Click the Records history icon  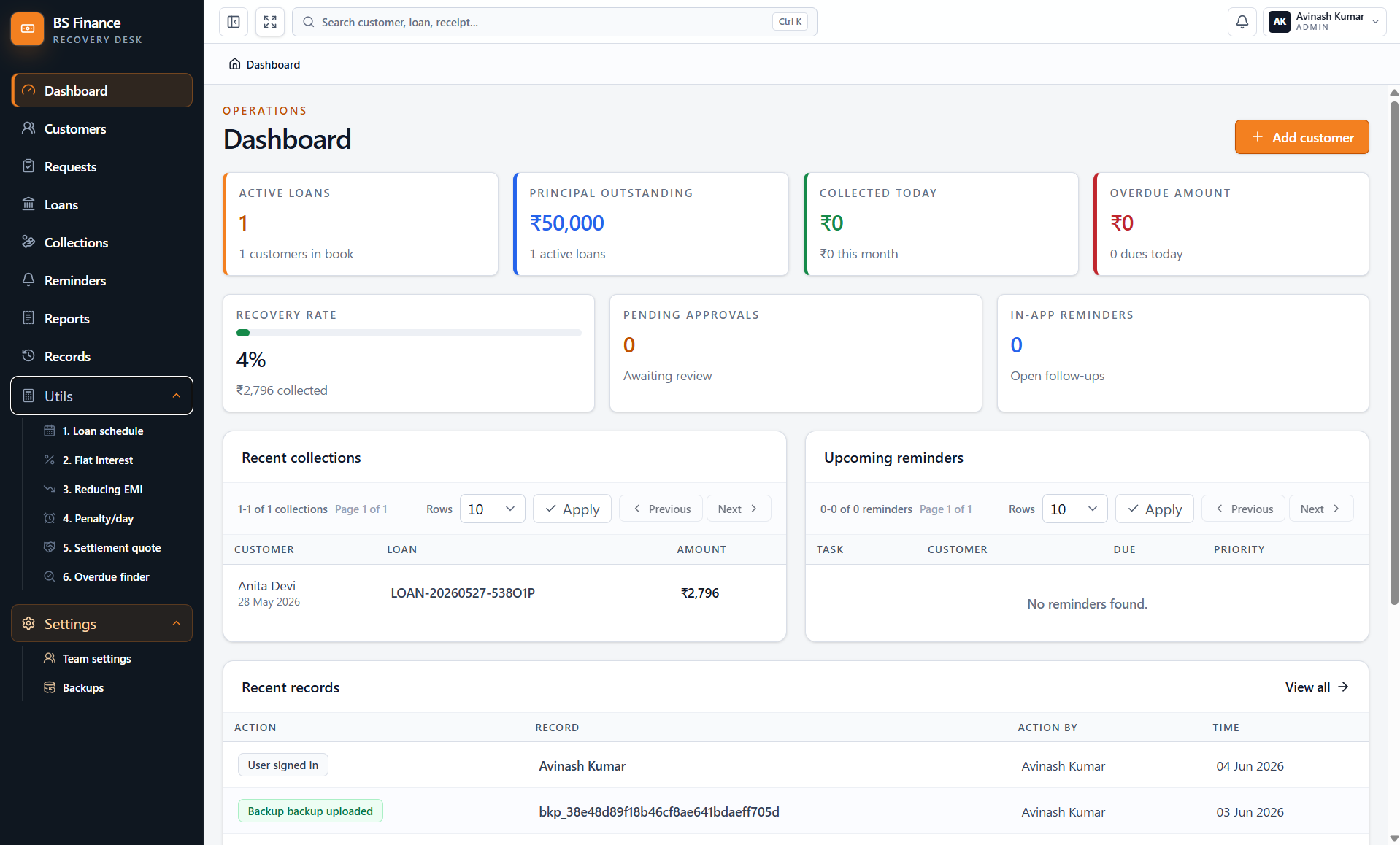coord(28,356)
